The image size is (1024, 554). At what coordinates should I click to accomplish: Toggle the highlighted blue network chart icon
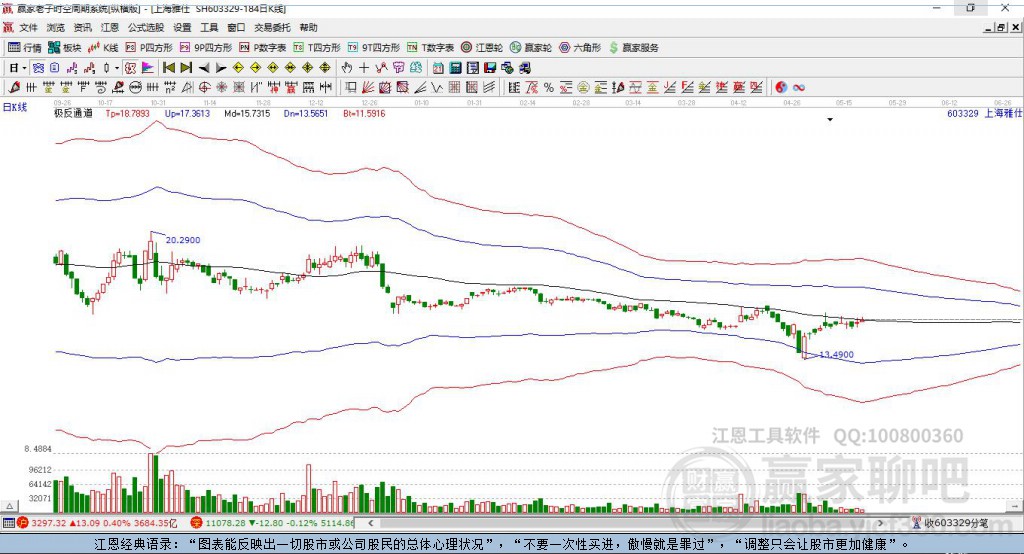point(38,68)
